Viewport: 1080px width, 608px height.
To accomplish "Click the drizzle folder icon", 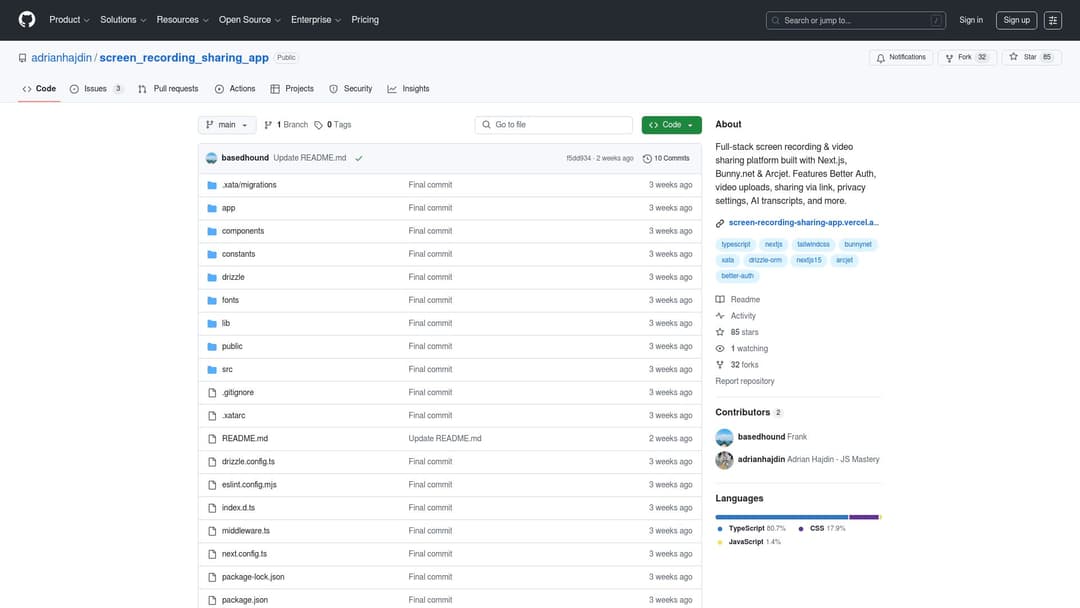I will [212, 277].
